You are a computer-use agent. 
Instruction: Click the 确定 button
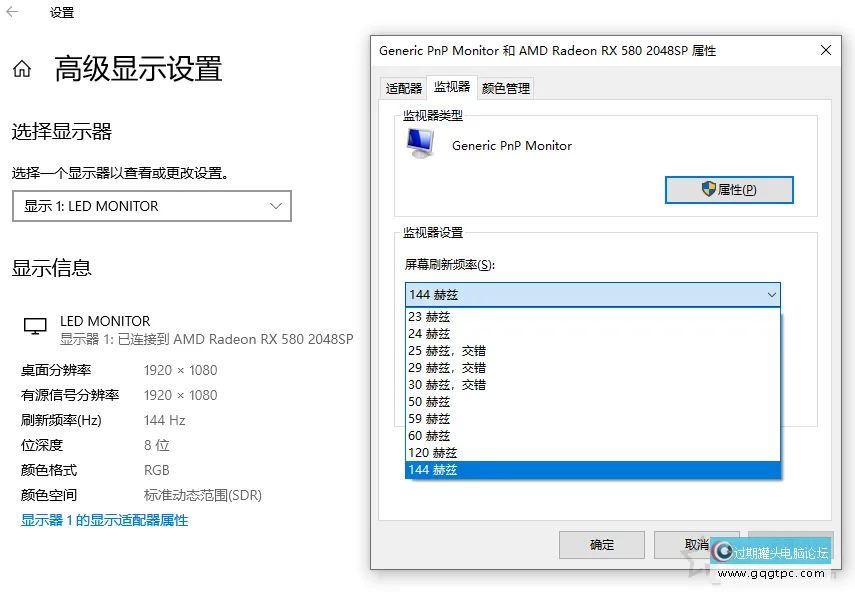point(601,544)
